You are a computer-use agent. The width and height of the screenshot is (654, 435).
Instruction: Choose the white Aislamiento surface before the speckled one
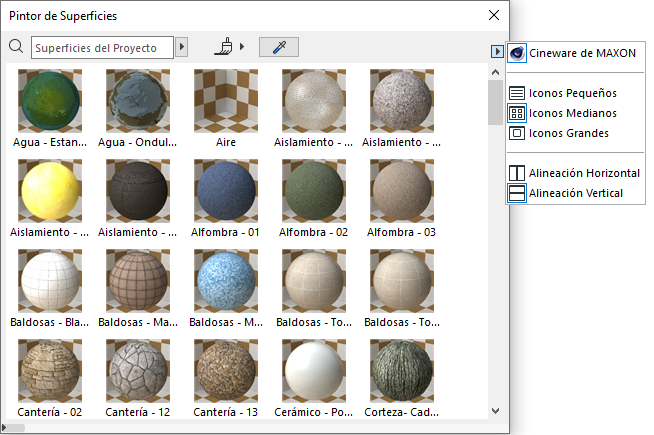point(314,101)
